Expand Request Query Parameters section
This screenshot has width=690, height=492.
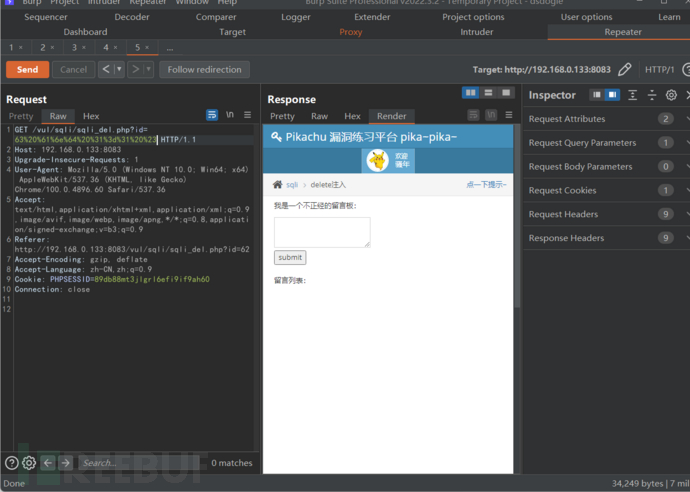pos(606,143)
